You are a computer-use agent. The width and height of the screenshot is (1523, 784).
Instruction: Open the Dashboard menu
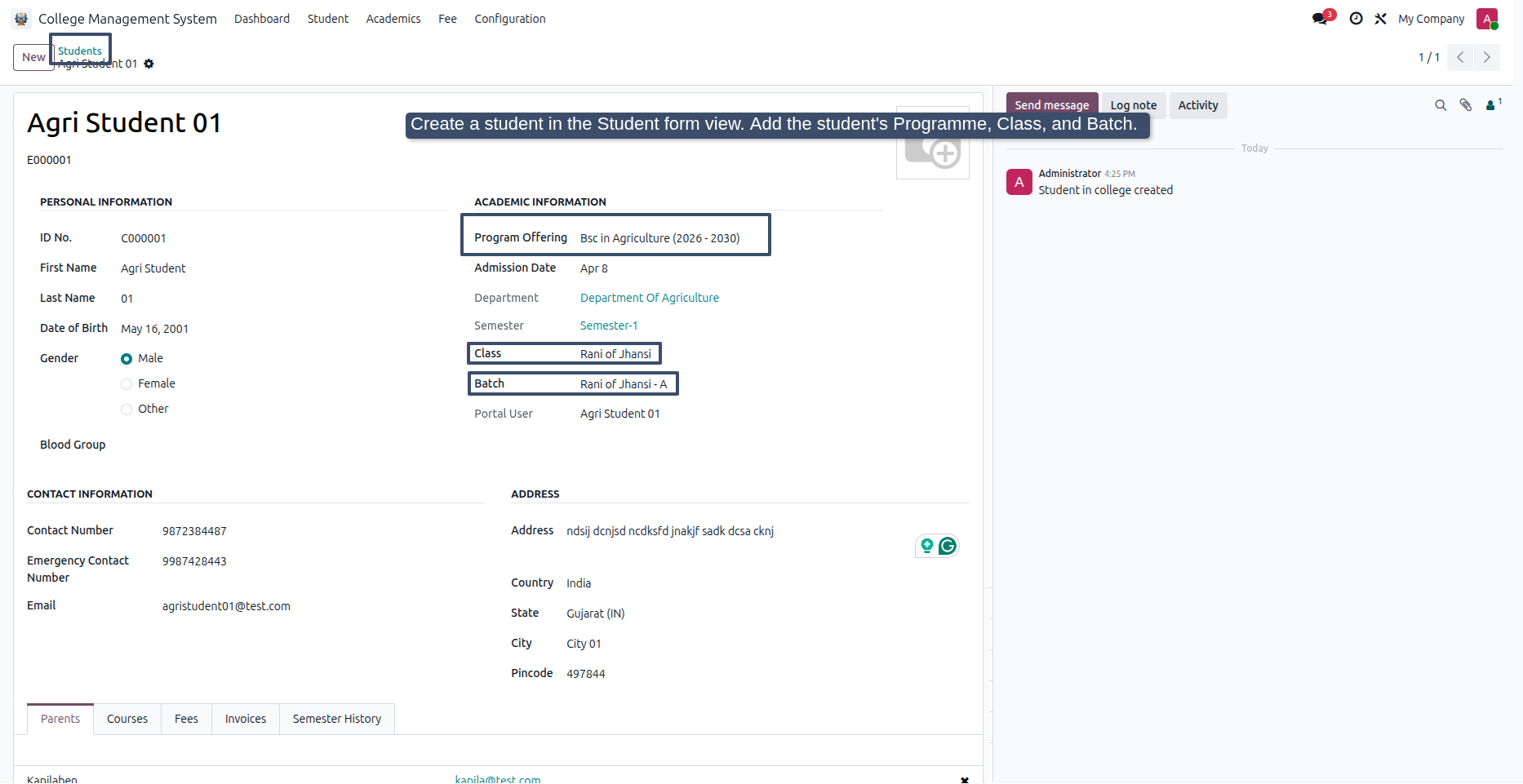point(262,19)
